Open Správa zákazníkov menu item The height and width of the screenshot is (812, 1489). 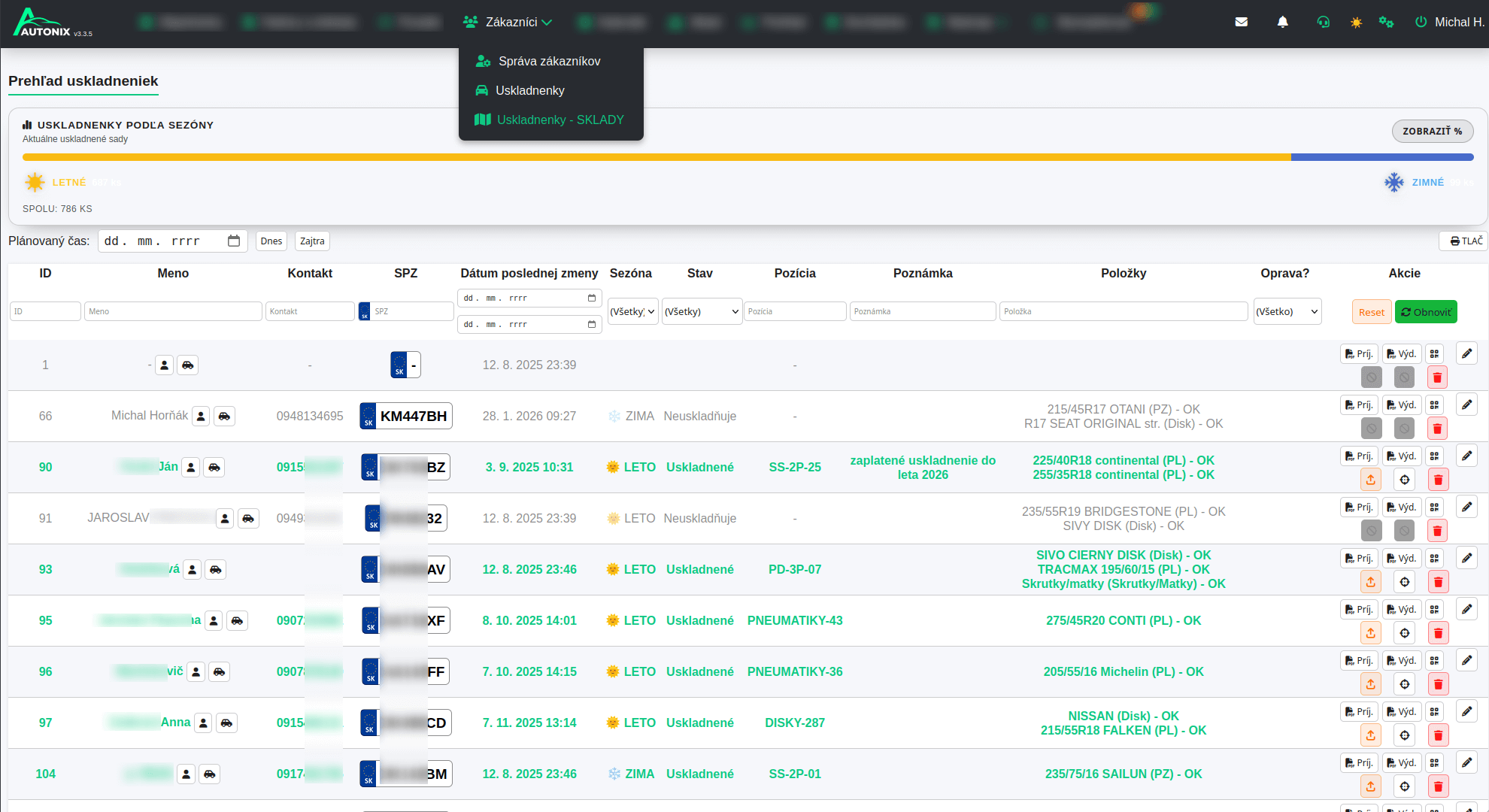pyautogui.click(x=549, y=61)
